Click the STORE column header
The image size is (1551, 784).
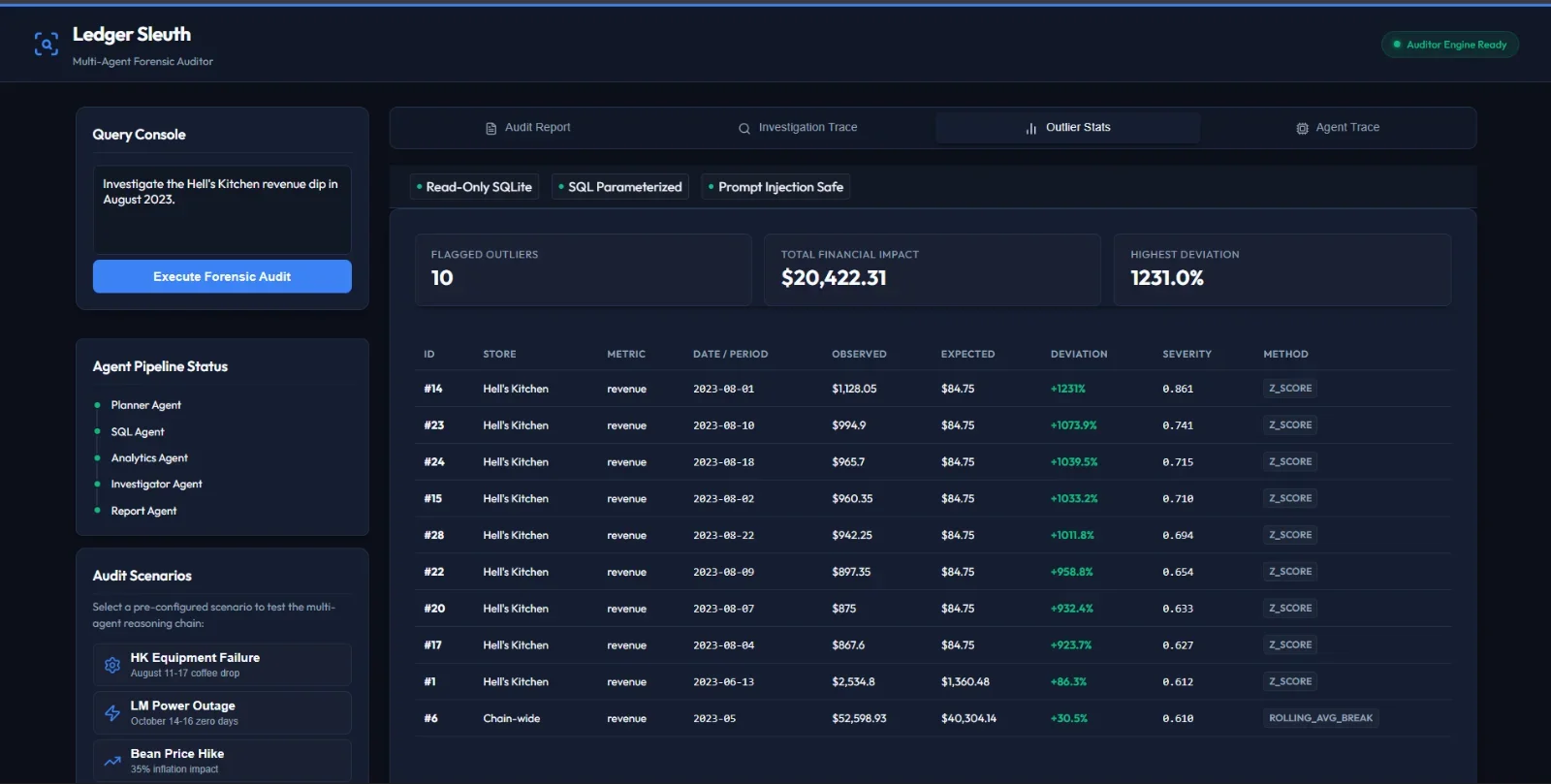click(x=499, y=355)
